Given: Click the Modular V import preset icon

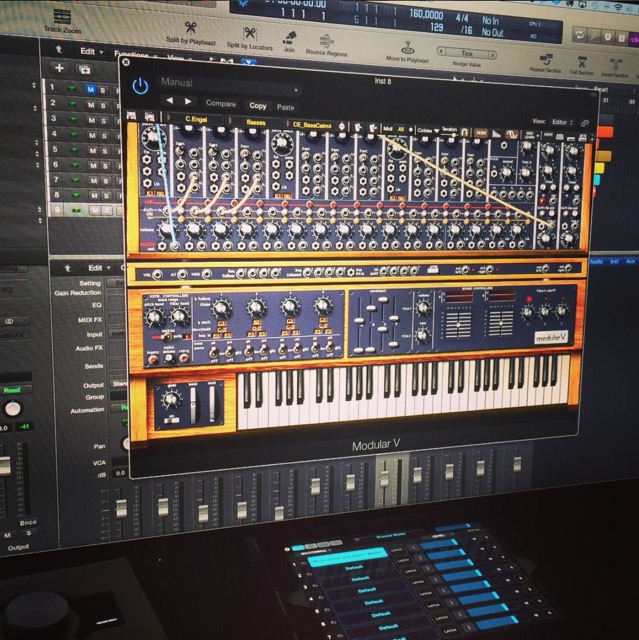Looking at the screenshot, I should click(357, 128).
